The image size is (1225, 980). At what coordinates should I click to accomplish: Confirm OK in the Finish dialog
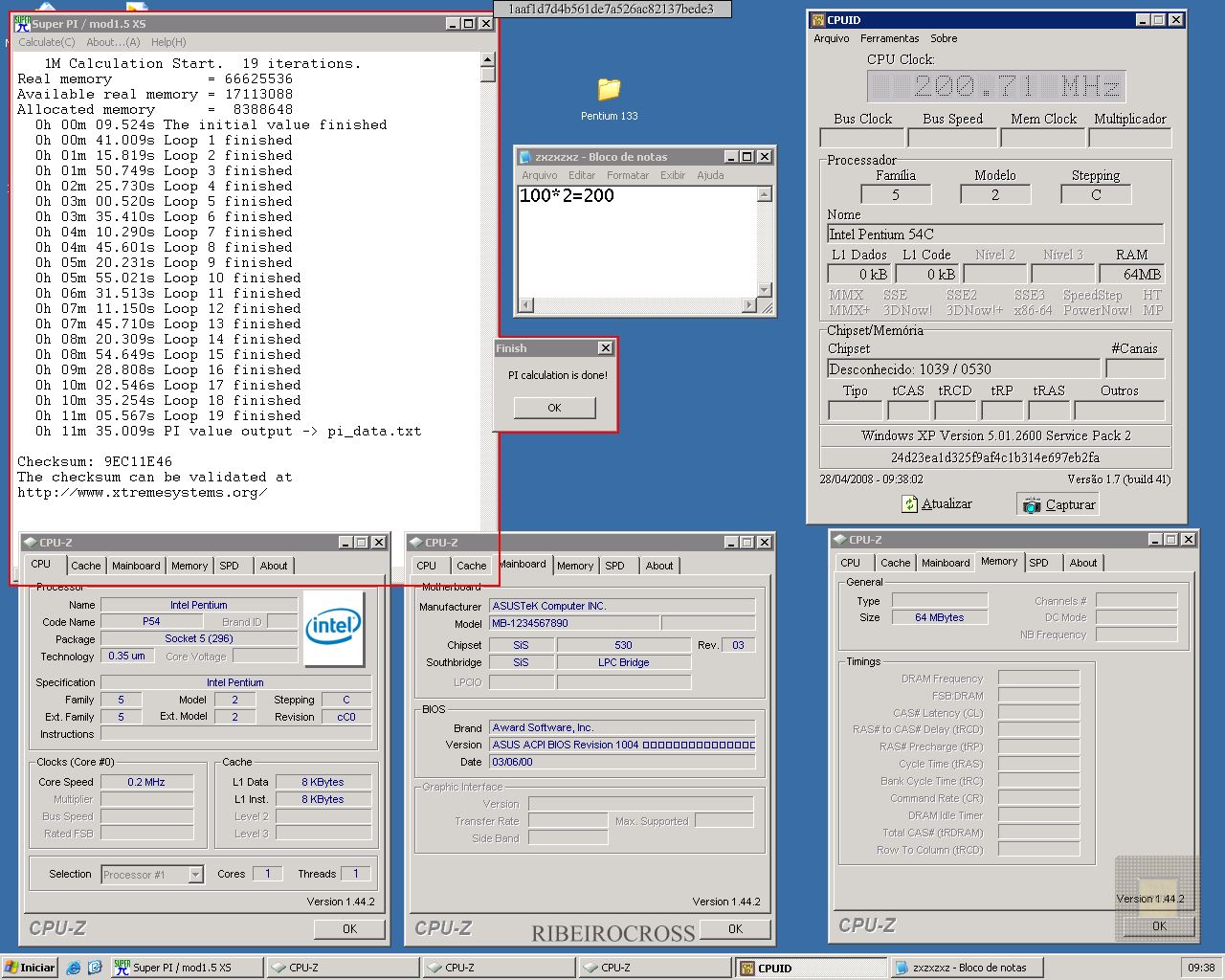click(554, 408)
